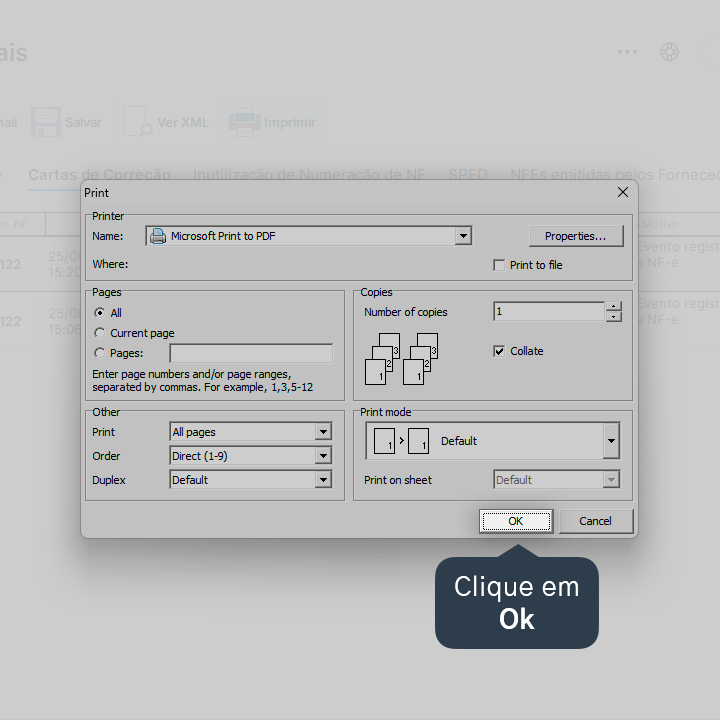Switch to NFEs emitidas pelos Fornecedores tab
720x720 pixels.
(615, 175)
